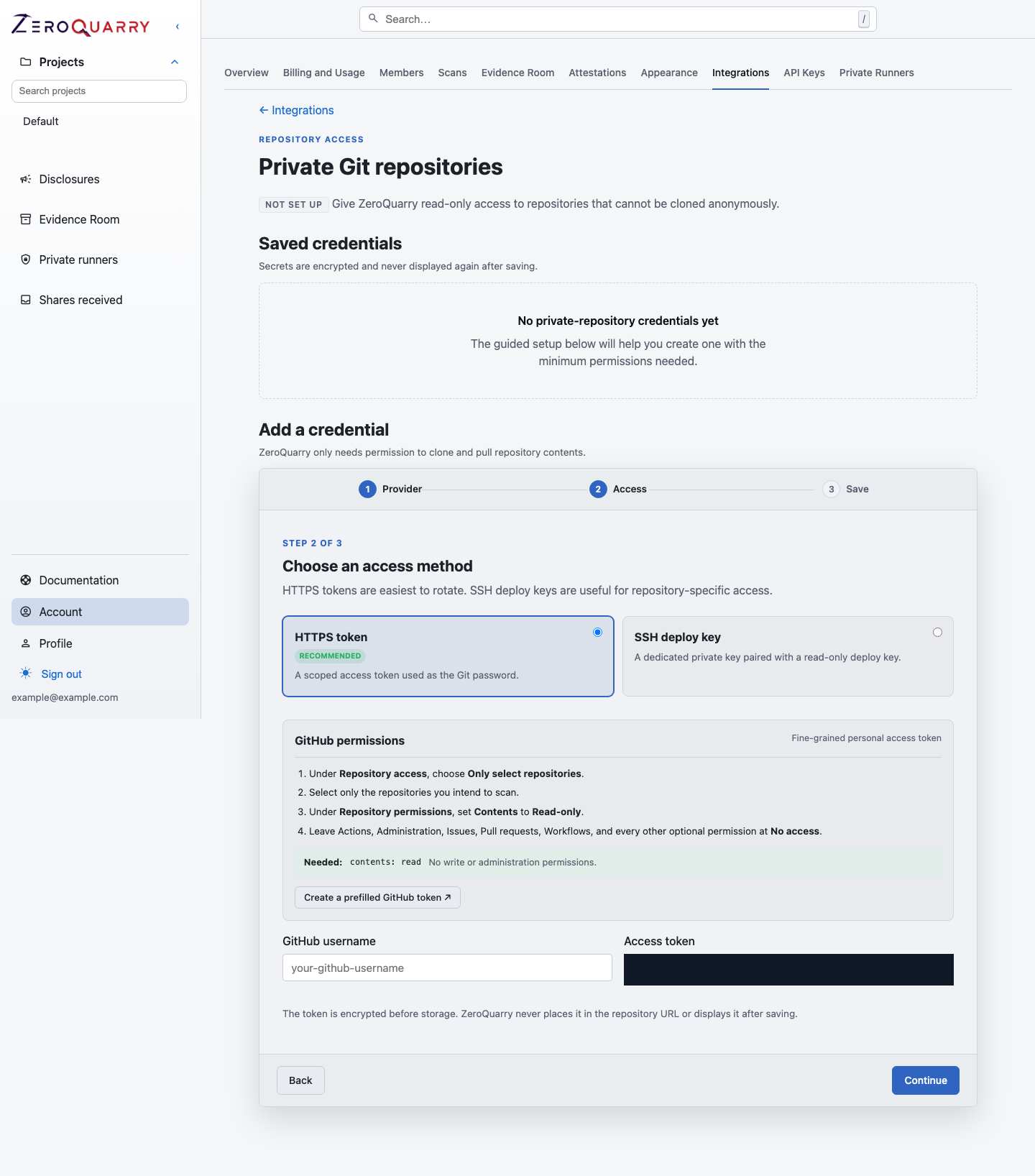Open the API Keys tab
The width and height of the screenshot is (1035, 1176).
[804, 73]
